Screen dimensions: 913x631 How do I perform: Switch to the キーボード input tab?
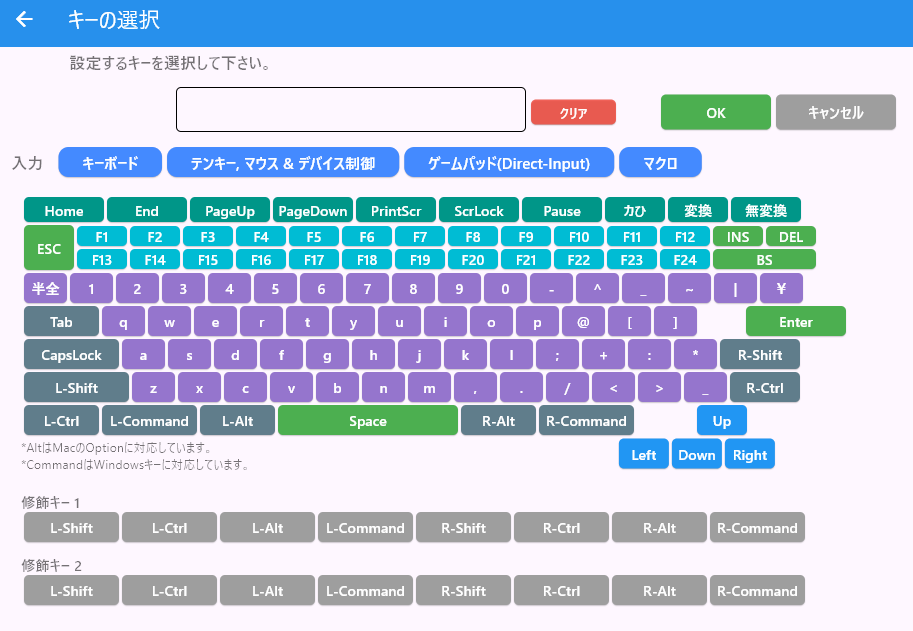[110, 162]
